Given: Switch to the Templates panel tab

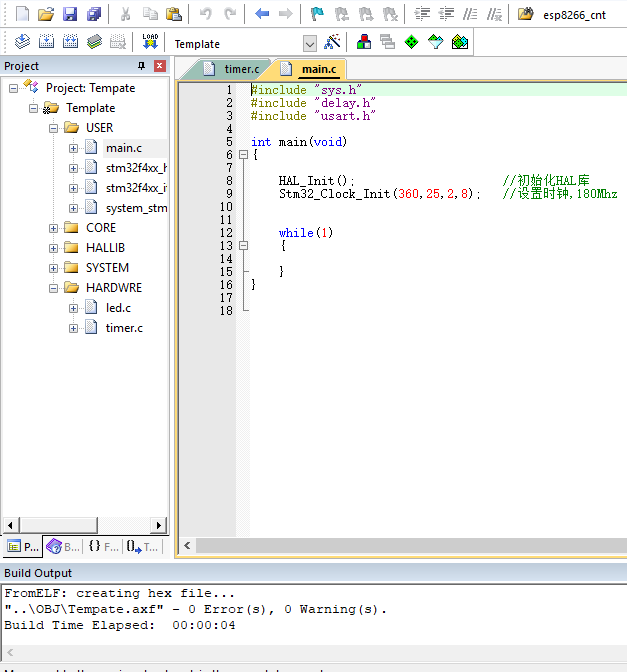Looking at the screenshot, I should (143, 547).
